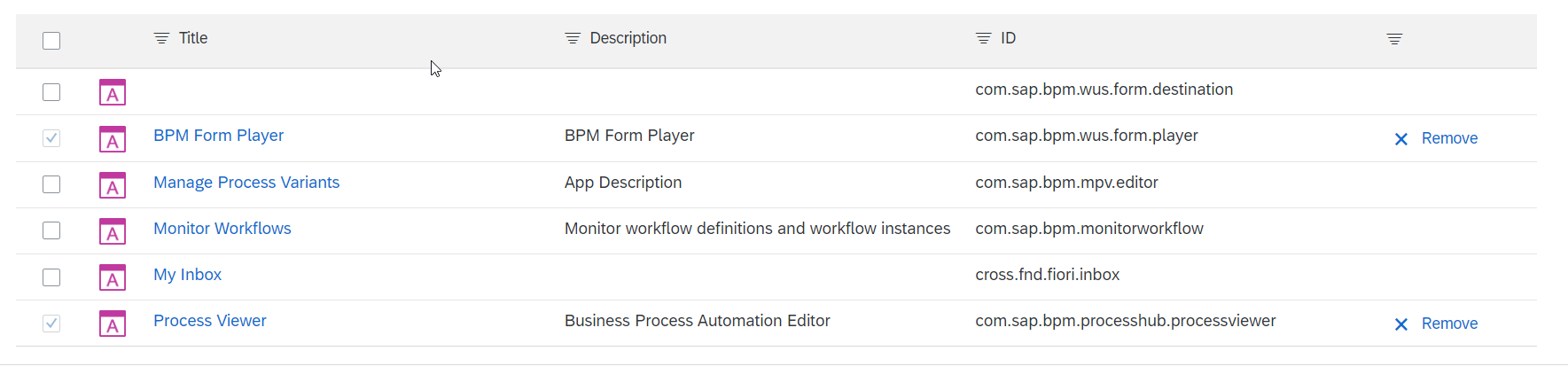This screenshot has width=1568, height=390.
Task: Open the Description column filter menu
Action: pyautogui.click(x=573, y=38)
